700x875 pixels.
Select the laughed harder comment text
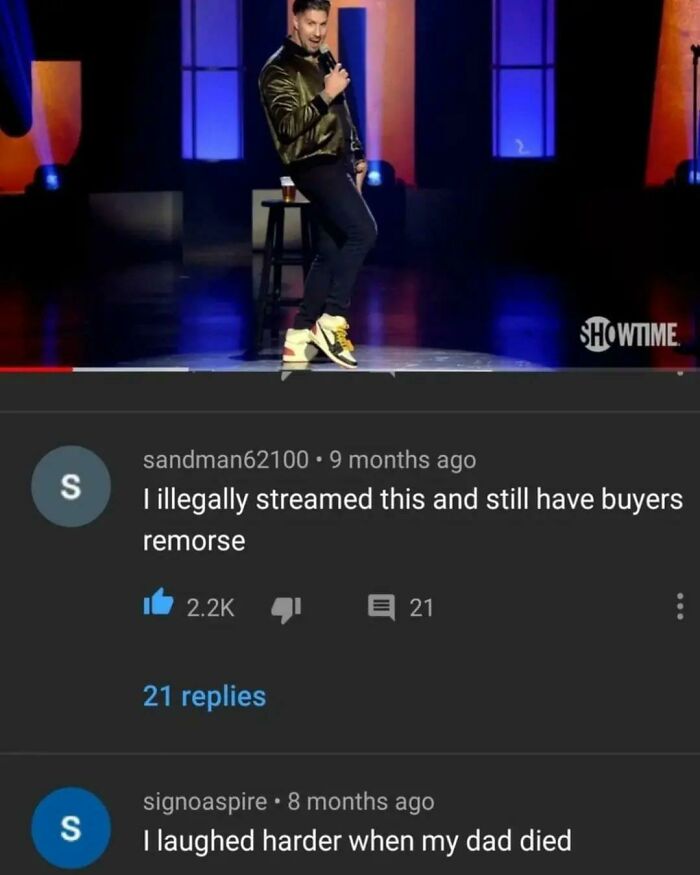tap(357, 840)
